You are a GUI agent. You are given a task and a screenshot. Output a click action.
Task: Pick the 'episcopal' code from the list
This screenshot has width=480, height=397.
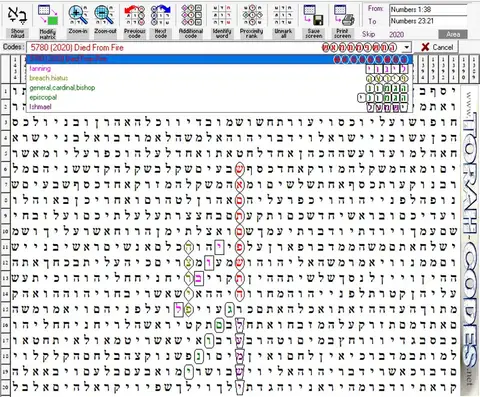[x=219, y=98]
